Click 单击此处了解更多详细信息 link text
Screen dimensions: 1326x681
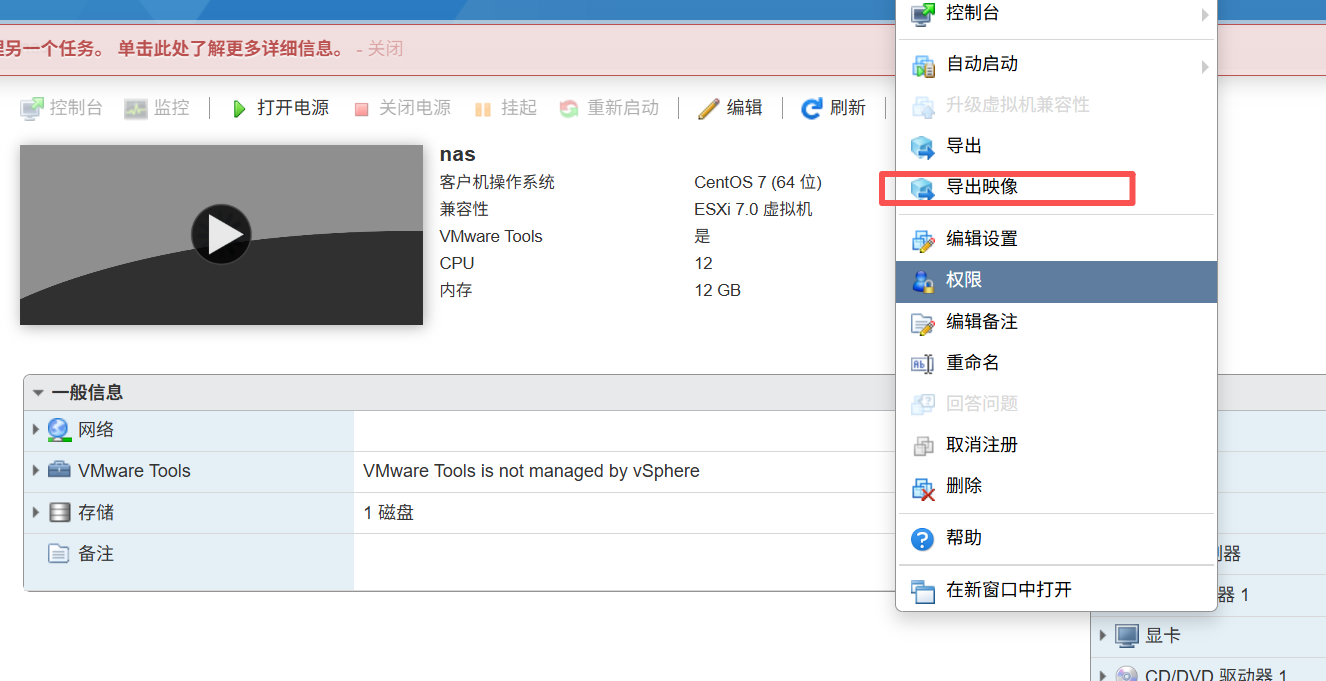click(231, 48)
